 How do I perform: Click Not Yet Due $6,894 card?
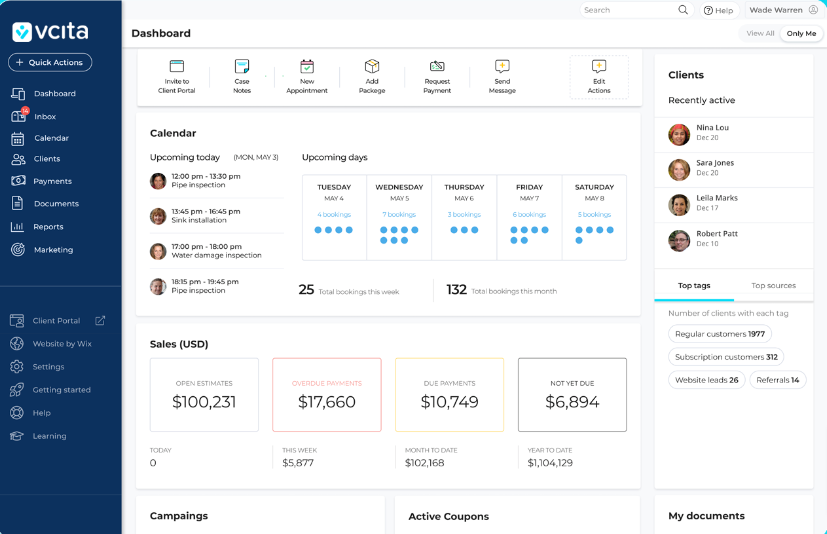coord(572,395)
